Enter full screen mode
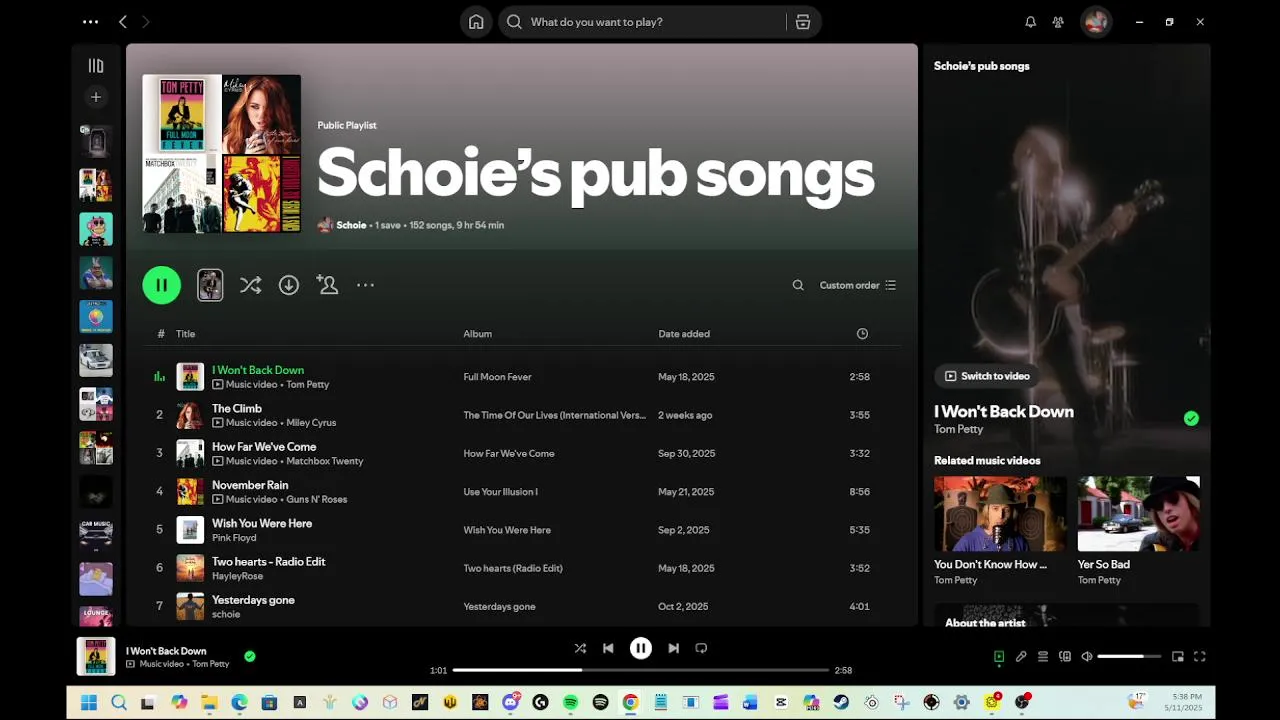The image size is (1280, 720). [x=1200, y=657]
